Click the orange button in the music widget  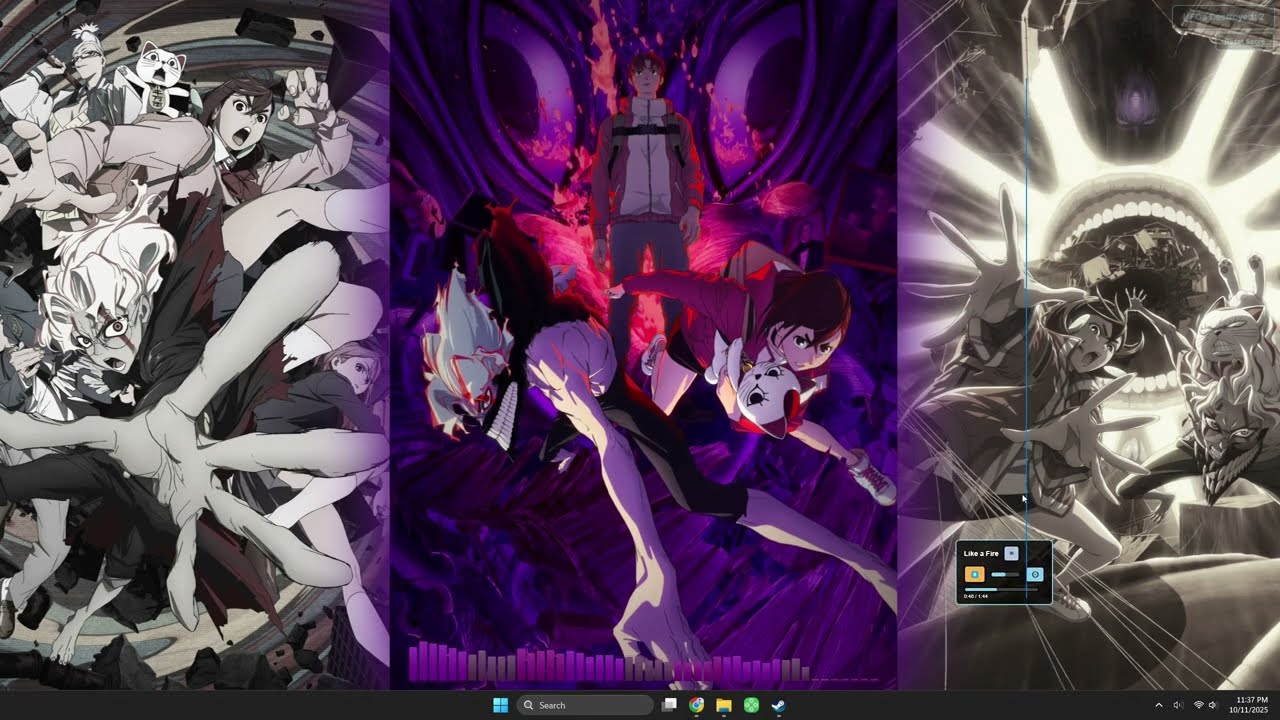974,574
